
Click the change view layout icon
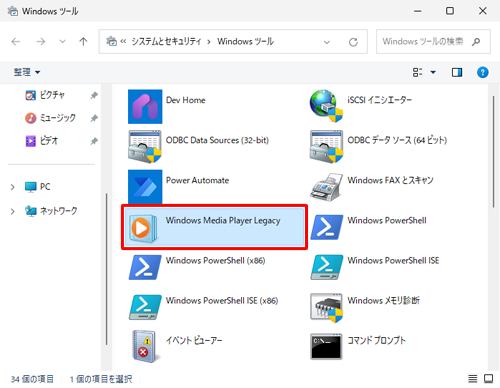click(x=418, y=72)
